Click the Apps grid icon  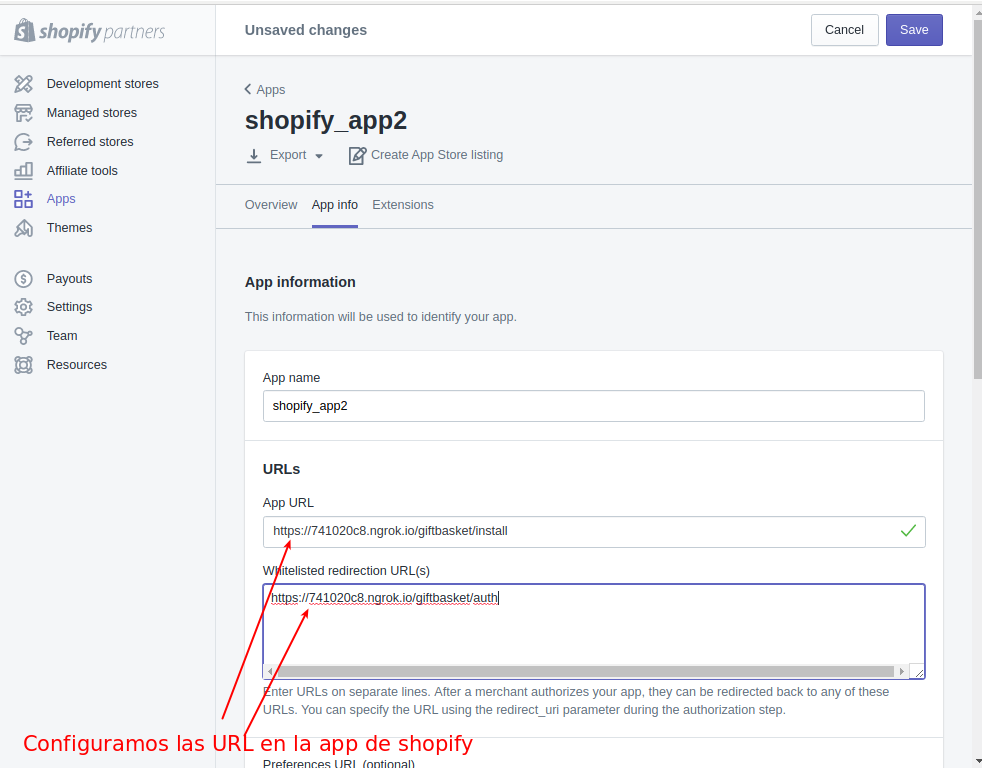23,199
